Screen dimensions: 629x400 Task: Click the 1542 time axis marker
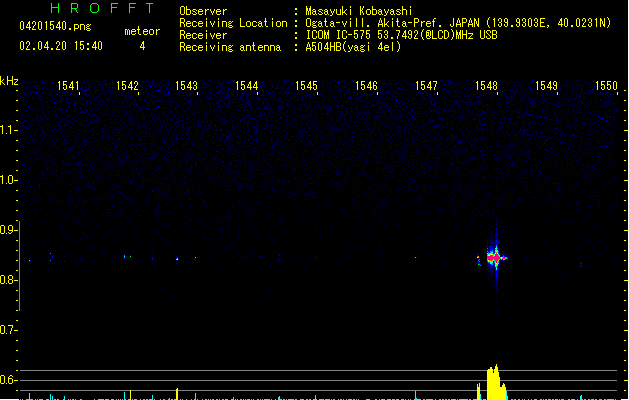coord(127,86)
